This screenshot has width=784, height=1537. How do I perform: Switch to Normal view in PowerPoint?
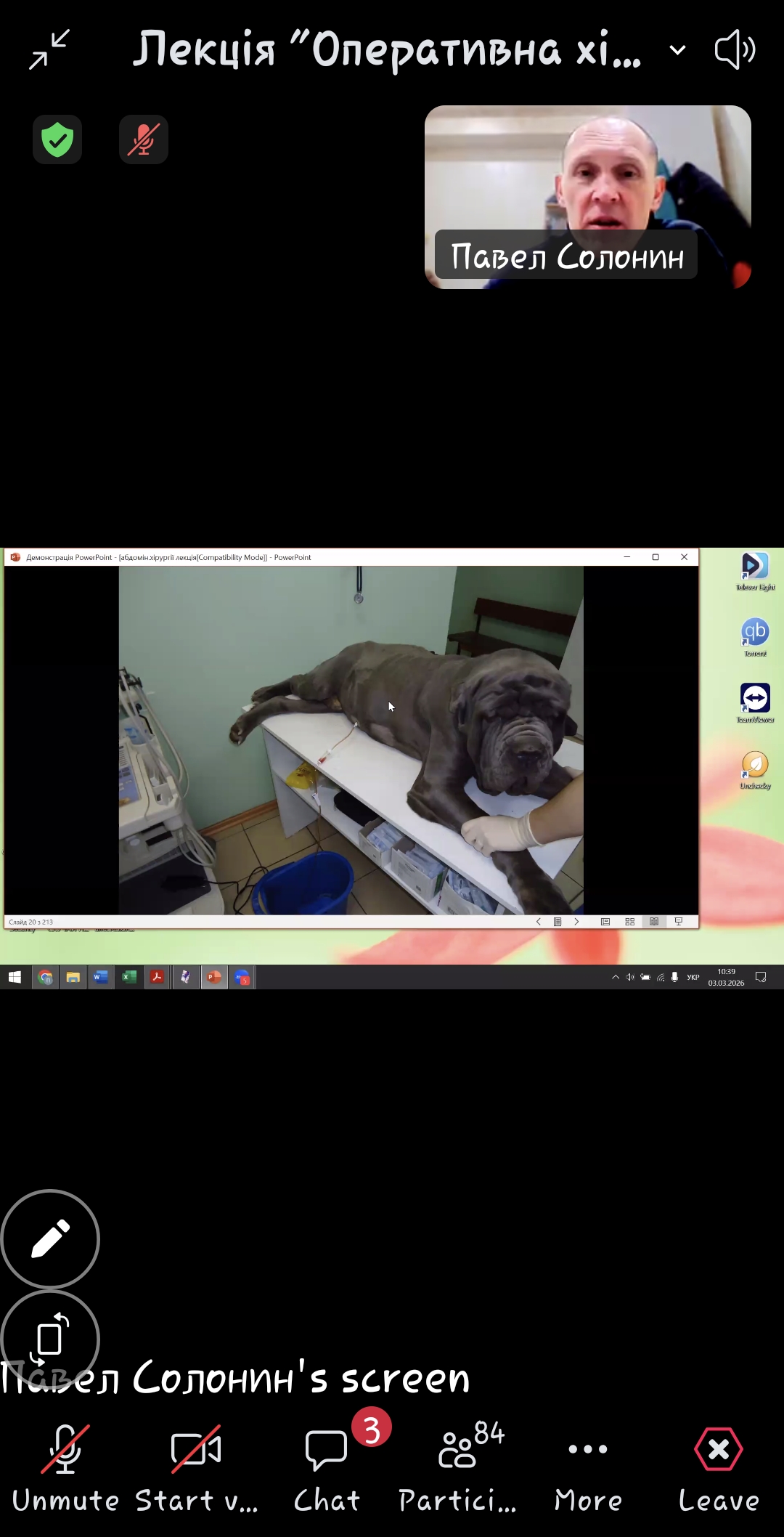tap(605, 922)
